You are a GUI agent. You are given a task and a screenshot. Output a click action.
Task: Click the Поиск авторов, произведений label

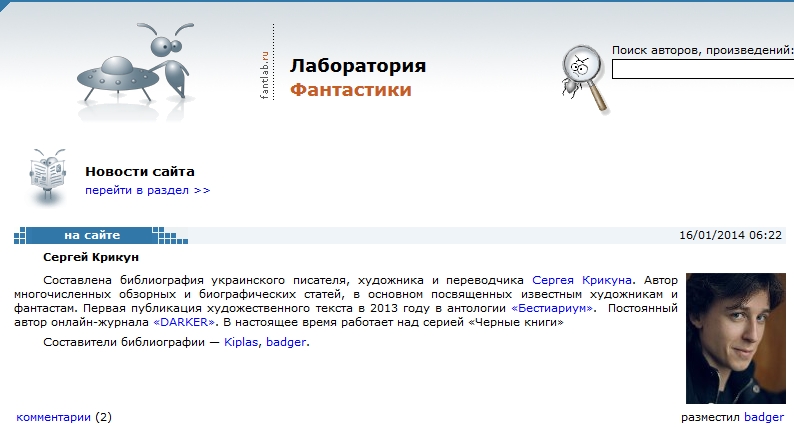click(701, 50)
